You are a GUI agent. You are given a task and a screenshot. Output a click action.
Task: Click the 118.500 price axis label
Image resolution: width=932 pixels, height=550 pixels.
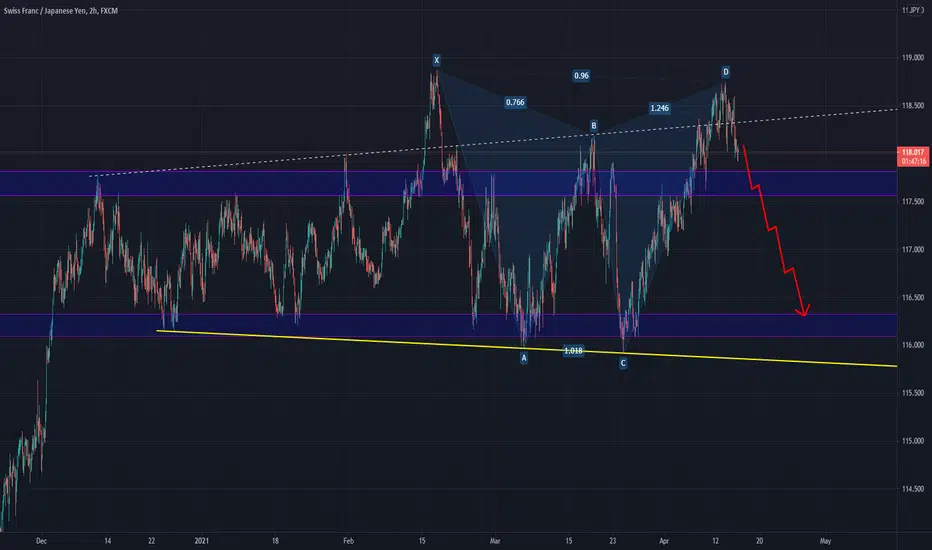(x=913, y=106)
